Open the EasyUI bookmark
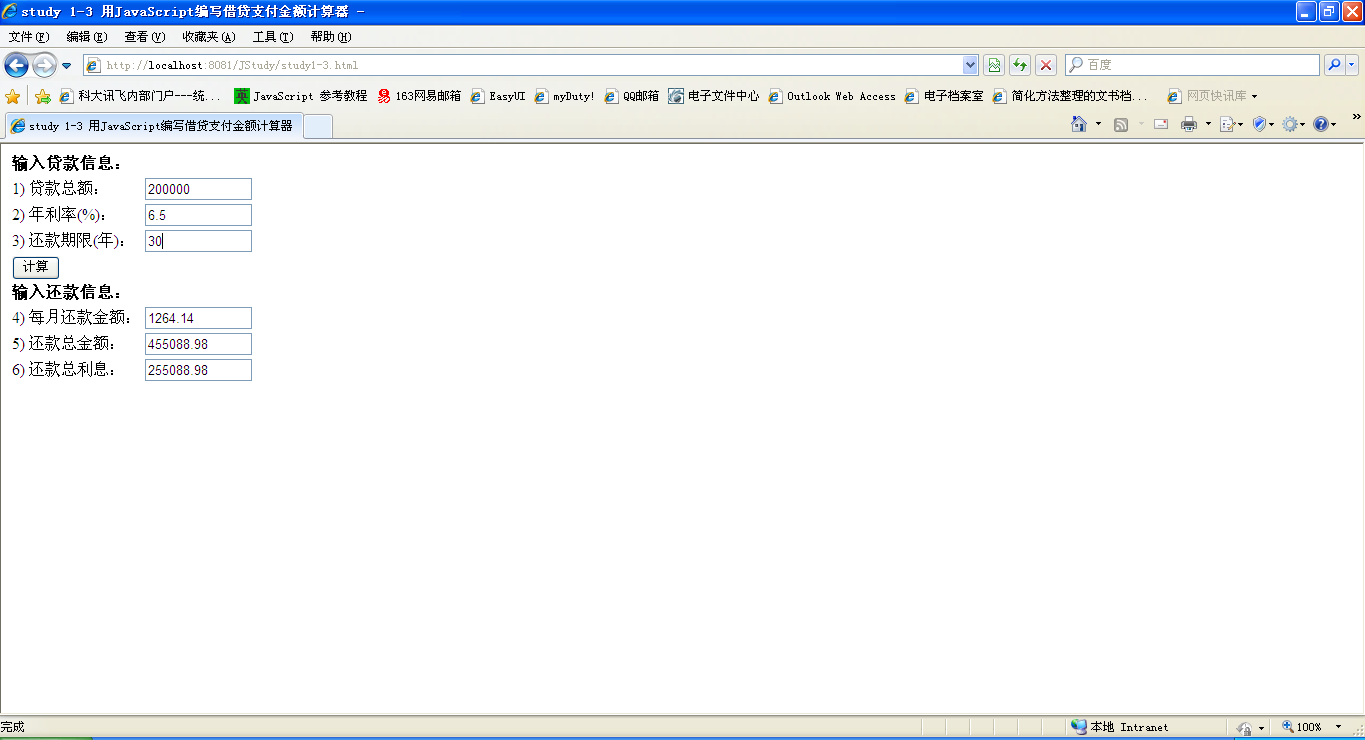Screen dimensions: 1365x740 pyautogui.click(x=497, y=96)
